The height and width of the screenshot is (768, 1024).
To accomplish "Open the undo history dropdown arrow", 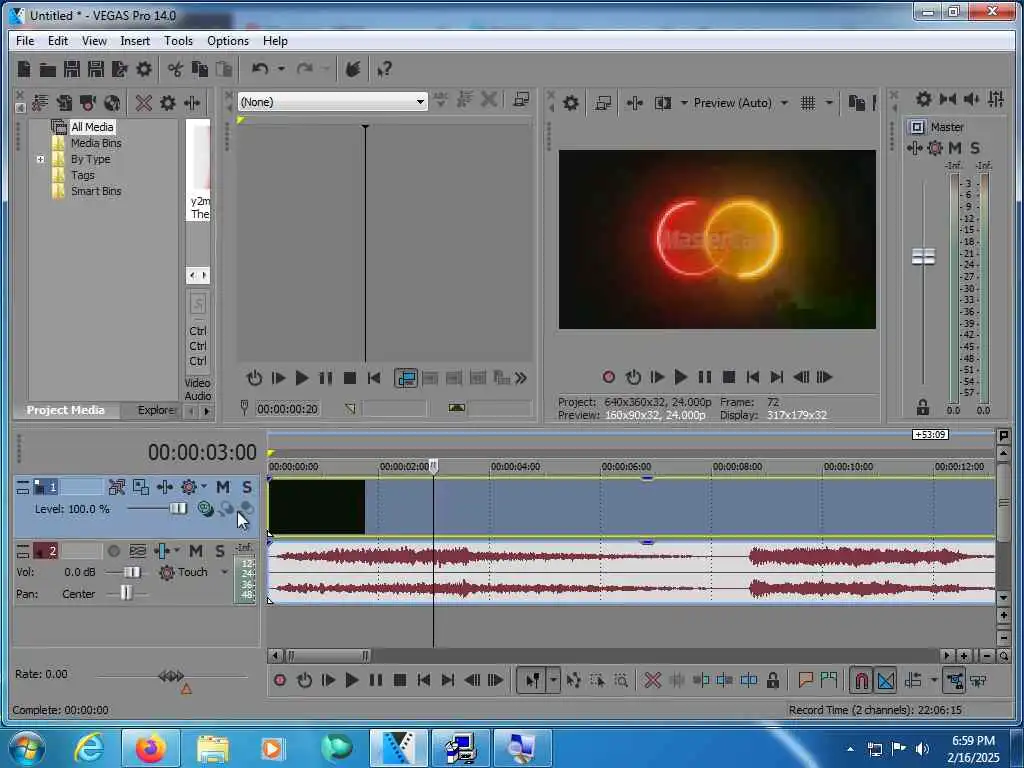I will click(x=281, y=69).
